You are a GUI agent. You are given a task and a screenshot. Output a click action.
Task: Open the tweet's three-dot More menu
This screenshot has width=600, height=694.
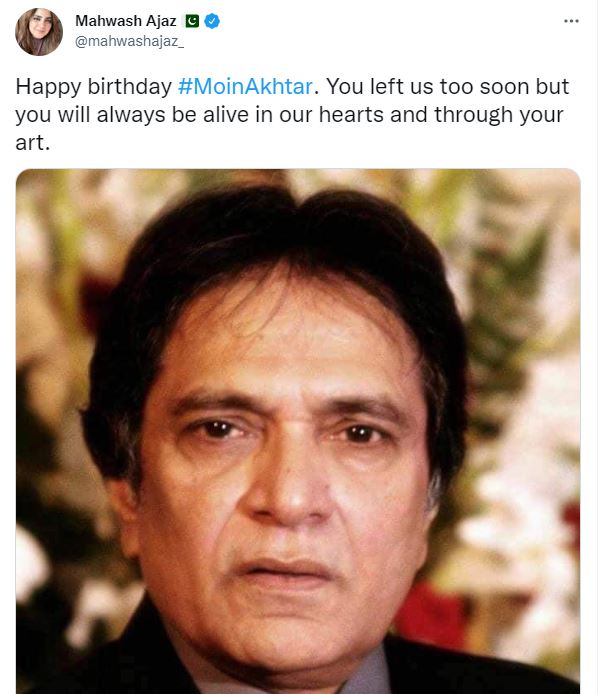[x=571, y=21]
